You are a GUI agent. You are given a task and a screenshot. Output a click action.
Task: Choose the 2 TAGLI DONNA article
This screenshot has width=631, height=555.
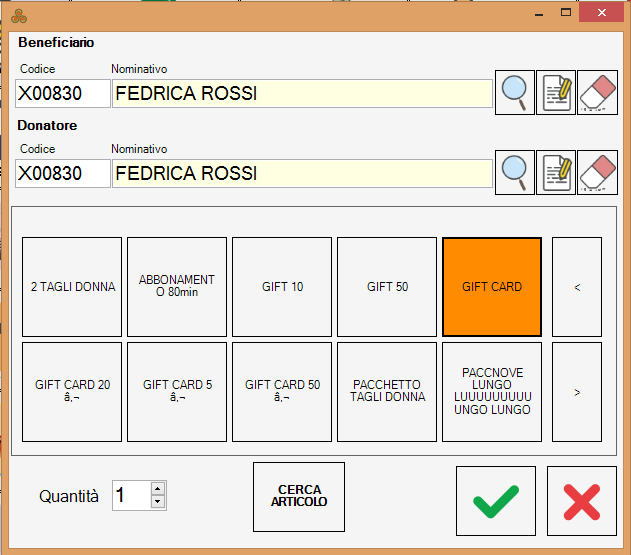coord(72,287)
